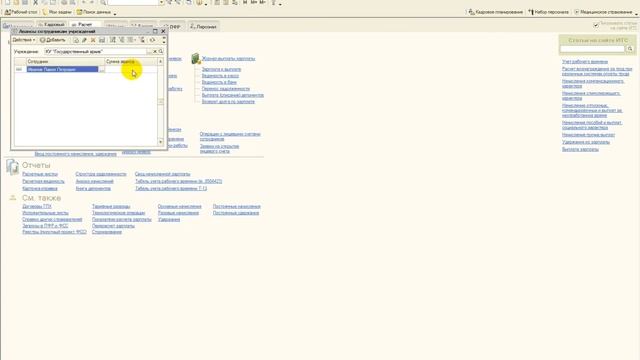The image size is (640, 360).
Task: Open Медицинское страхование toolbar item
Action: [603, 12]
